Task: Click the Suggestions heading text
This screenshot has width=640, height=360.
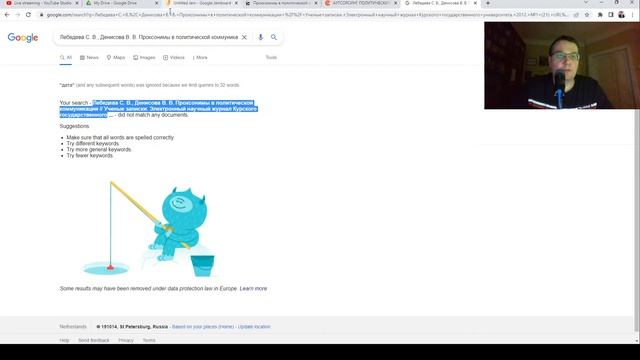Action: (x=74, y=127)
